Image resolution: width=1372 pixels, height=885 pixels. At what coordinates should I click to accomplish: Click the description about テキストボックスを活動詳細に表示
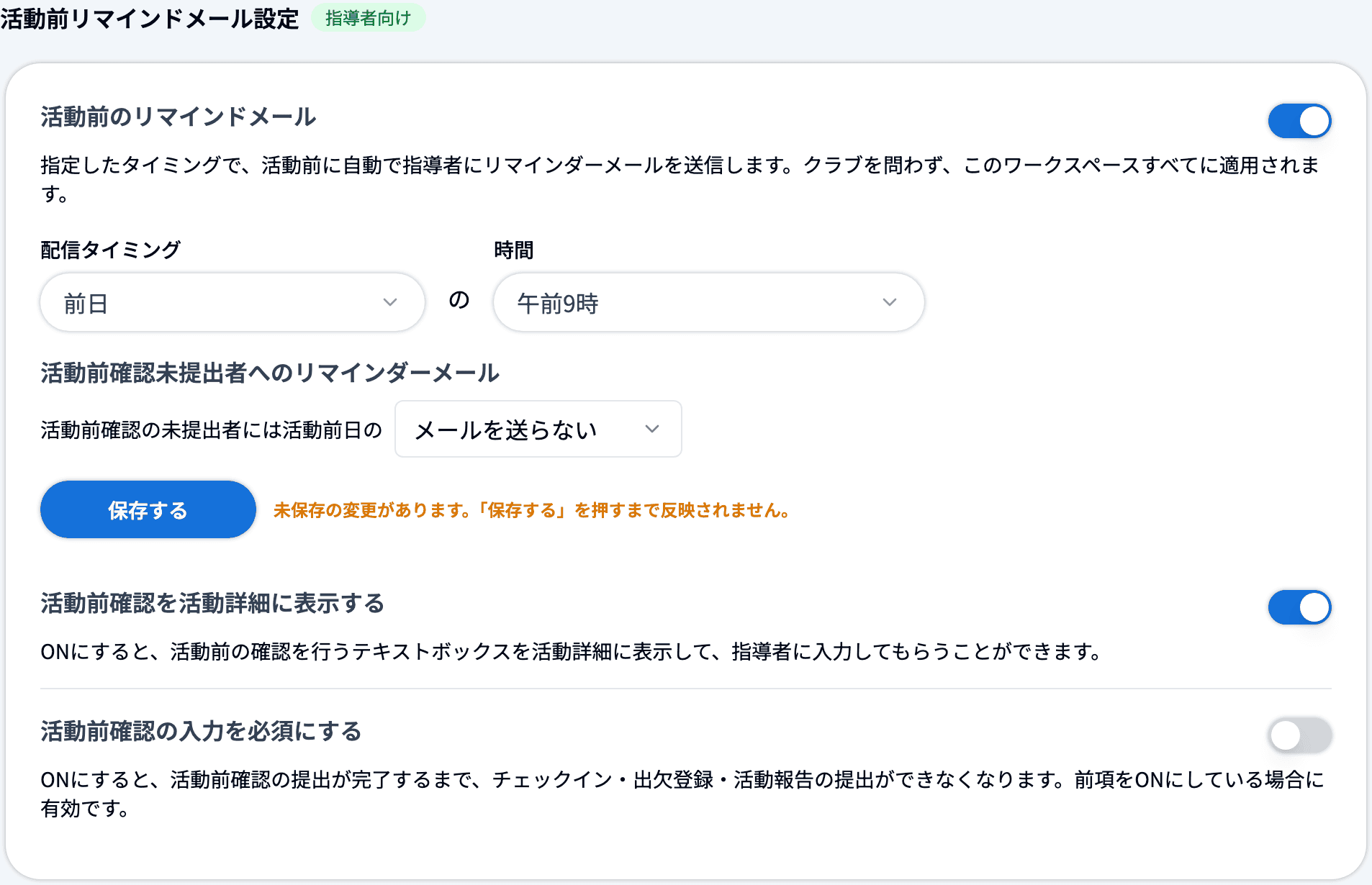[x=572, y=651]
